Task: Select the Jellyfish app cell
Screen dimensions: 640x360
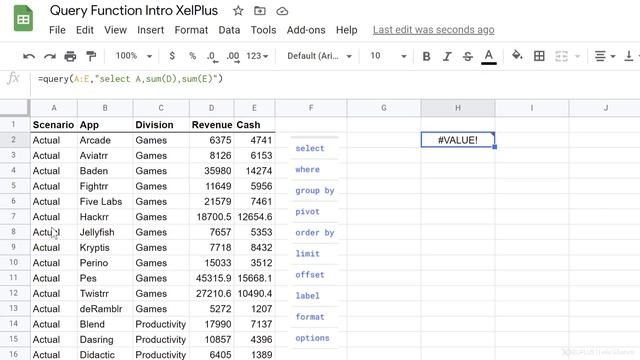Action: pos(105,232)
